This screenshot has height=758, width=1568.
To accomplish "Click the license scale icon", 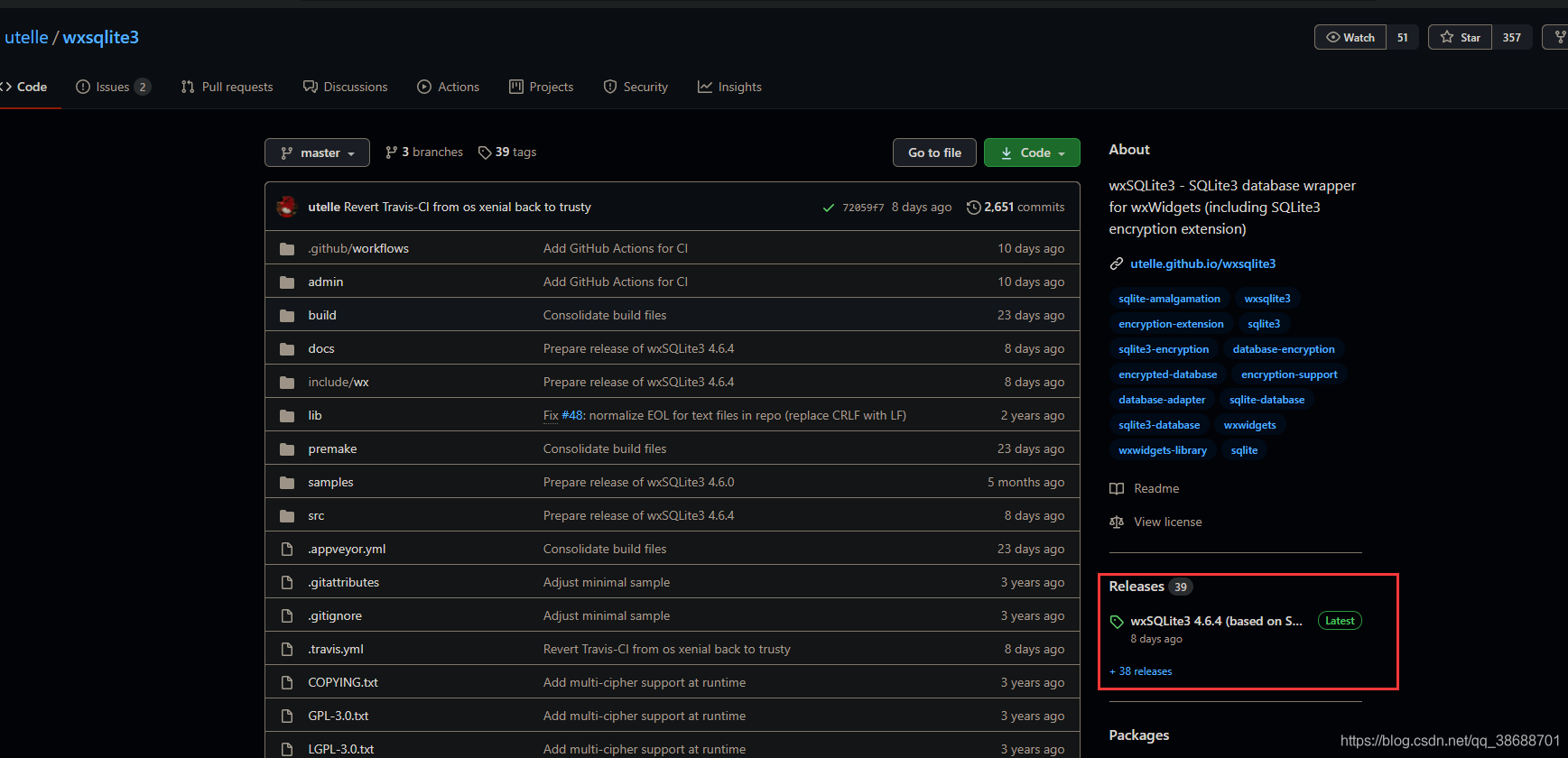I will tap(1117, 522).
